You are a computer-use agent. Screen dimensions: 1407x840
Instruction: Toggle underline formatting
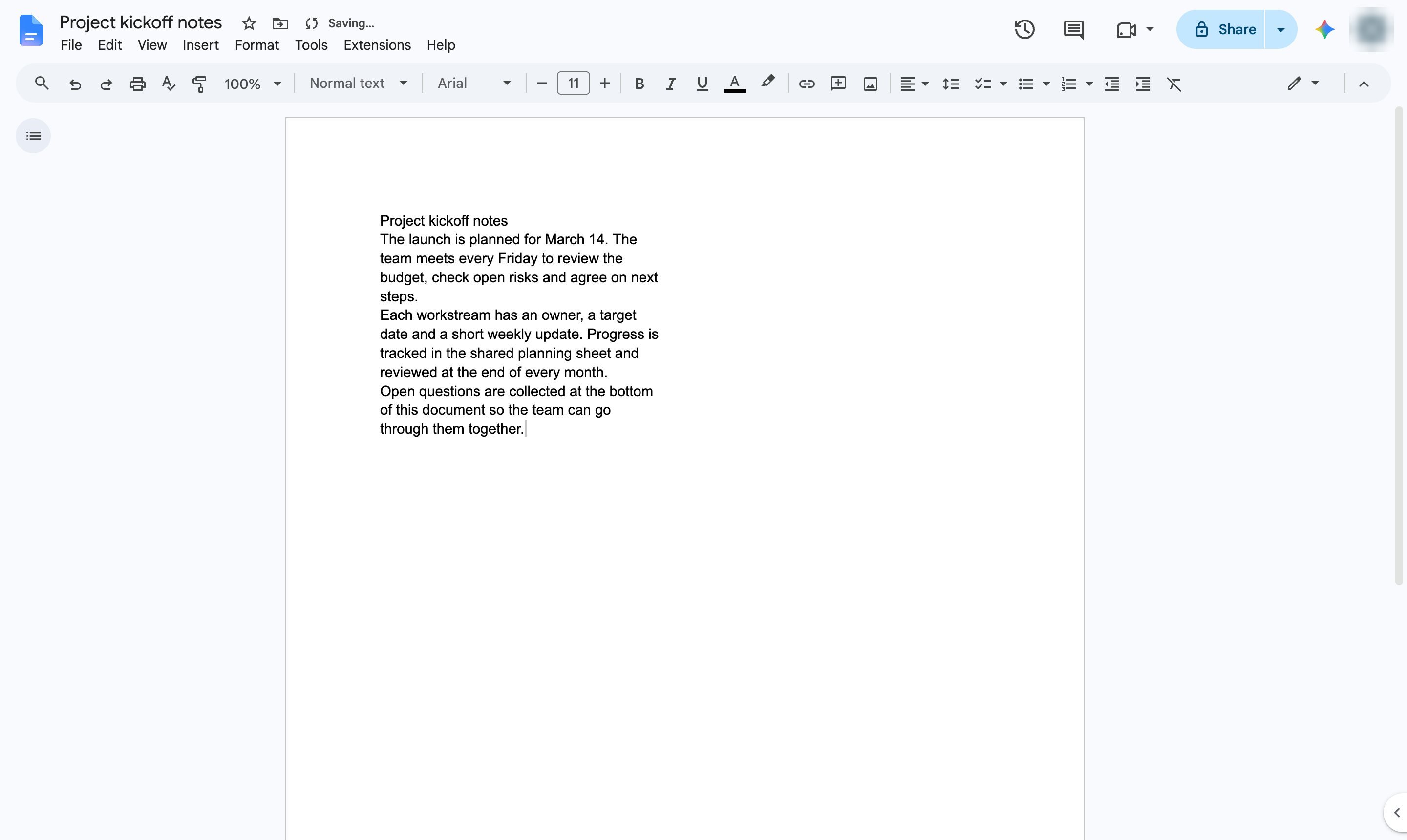point(702,84)
